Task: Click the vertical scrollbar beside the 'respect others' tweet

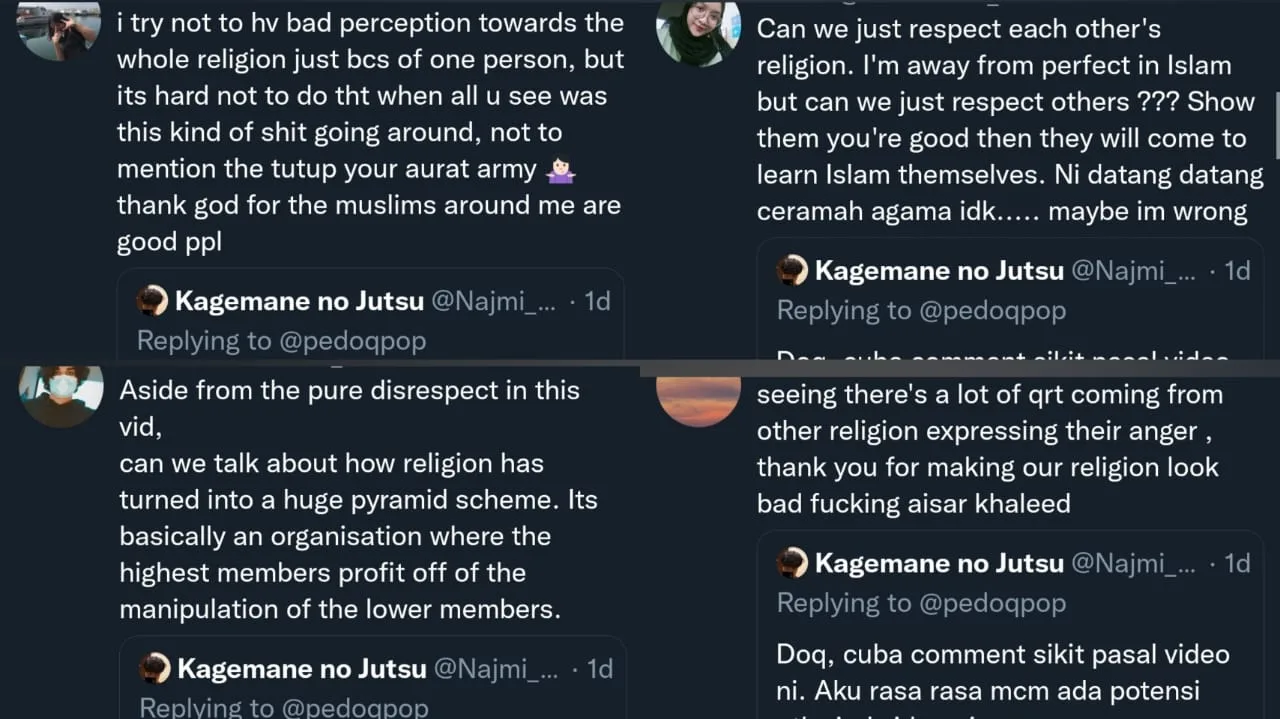Action: click(x=1276, y=120)
